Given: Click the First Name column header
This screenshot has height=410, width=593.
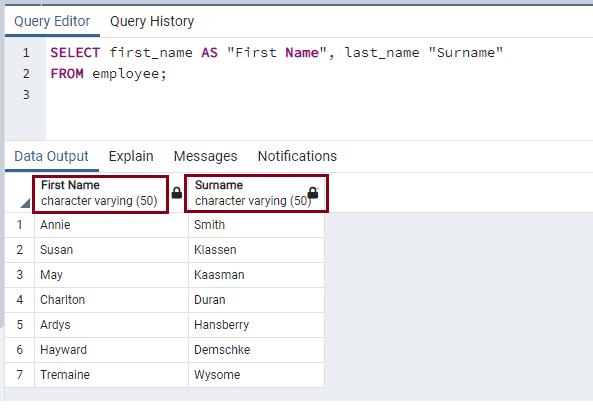Looking at the screenshot, I should (x=101, y=194).
